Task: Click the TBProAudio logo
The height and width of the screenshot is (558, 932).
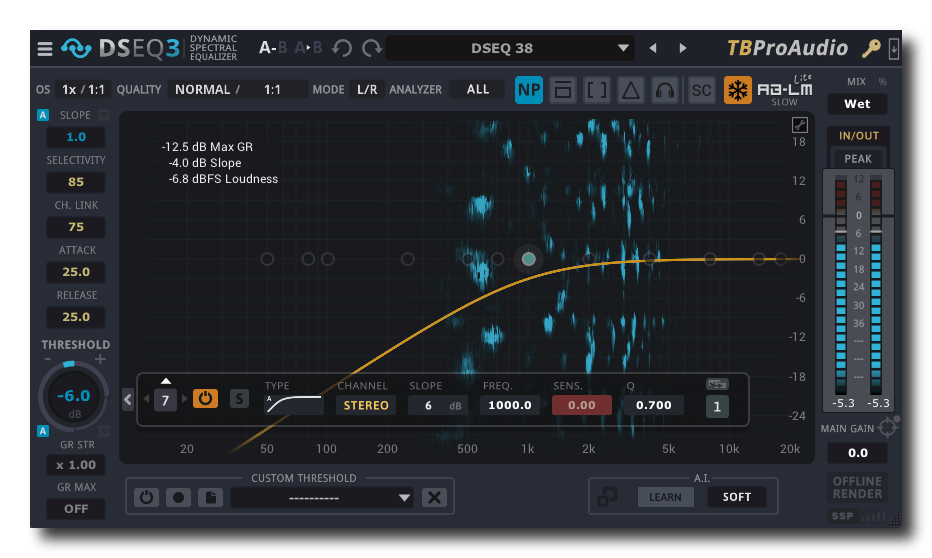Action: click(787, 48)
